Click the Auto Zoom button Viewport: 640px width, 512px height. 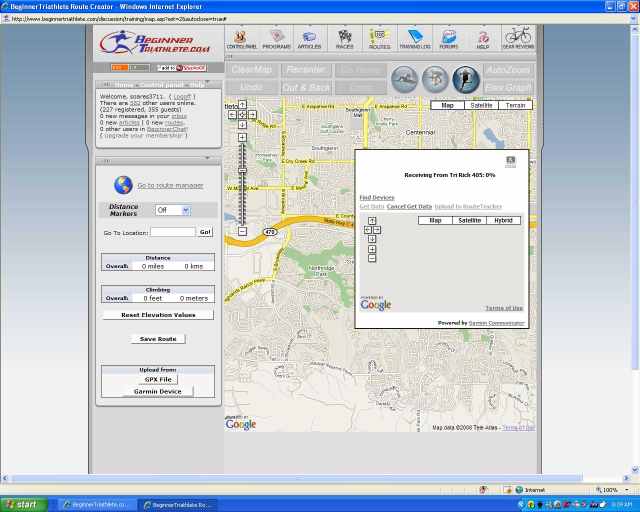[509, 70]
